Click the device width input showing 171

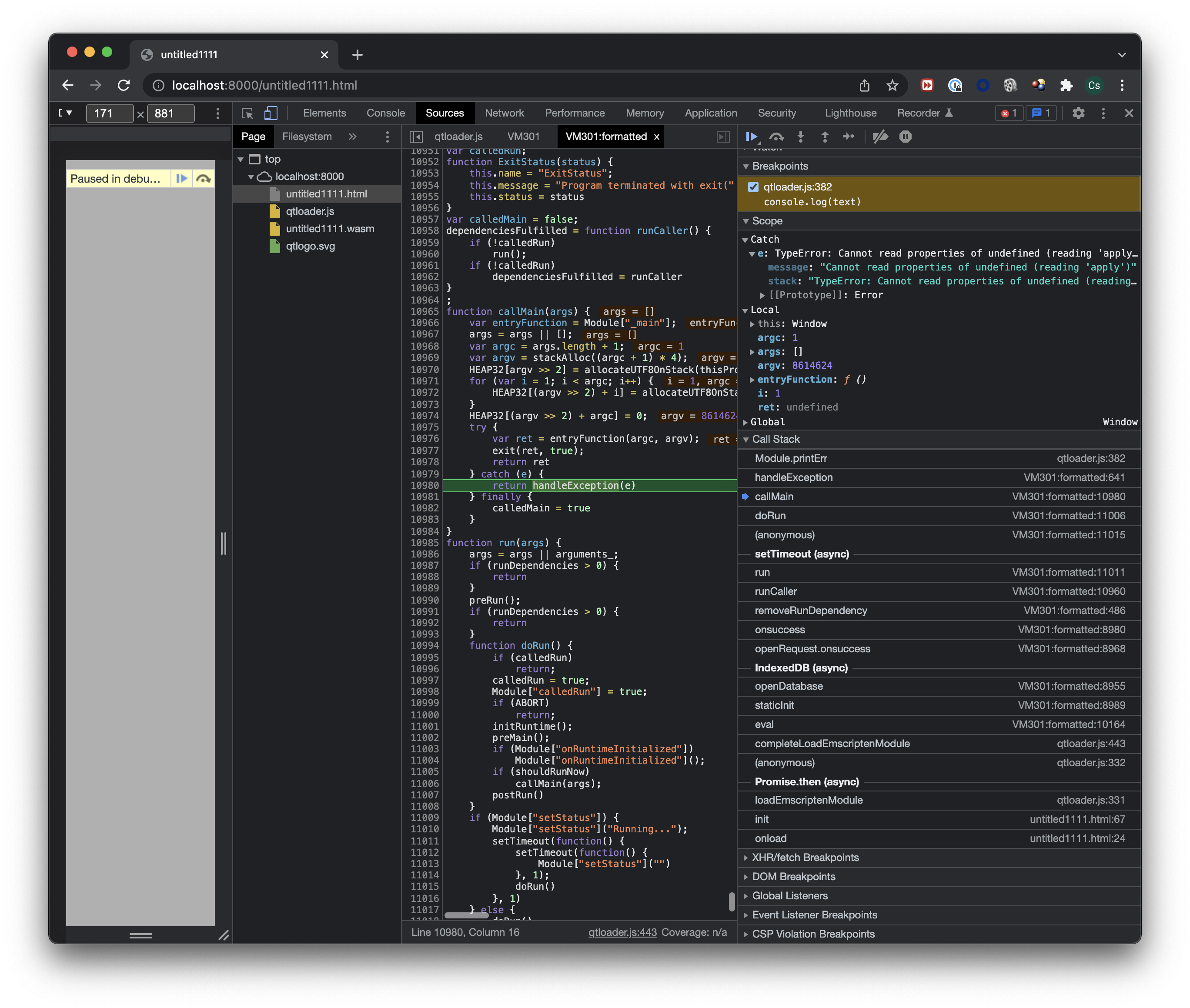[x=109, y=113]
